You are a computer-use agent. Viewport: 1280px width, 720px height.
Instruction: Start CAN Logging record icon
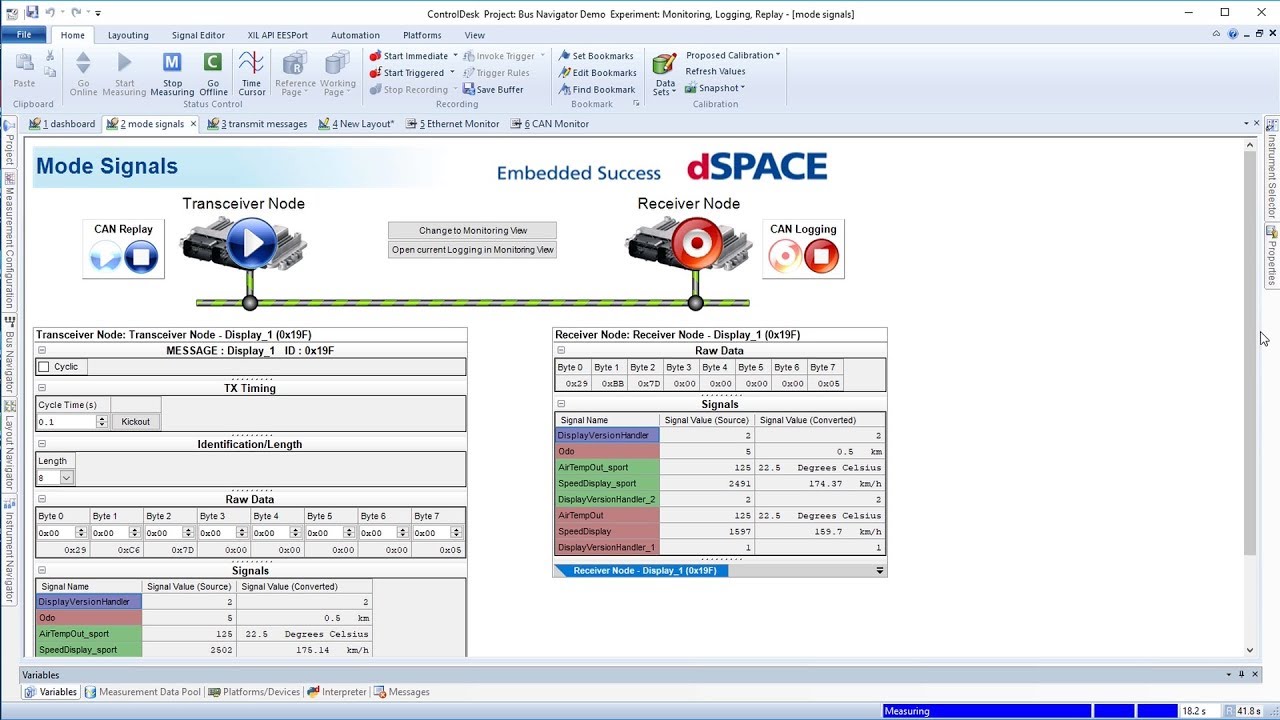[785, 257]
